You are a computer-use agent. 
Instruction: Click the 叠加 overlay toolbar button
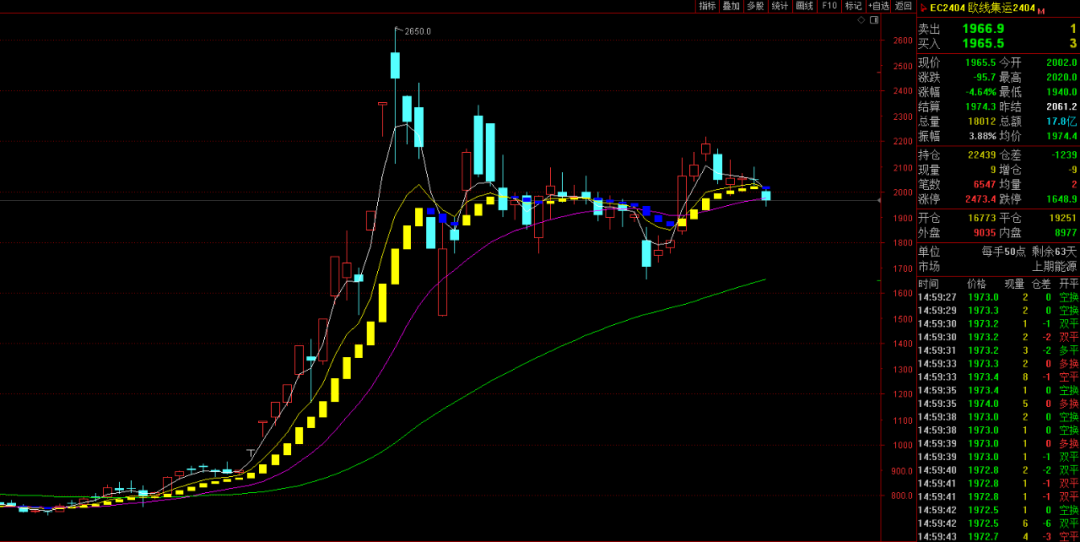point(731,6)
